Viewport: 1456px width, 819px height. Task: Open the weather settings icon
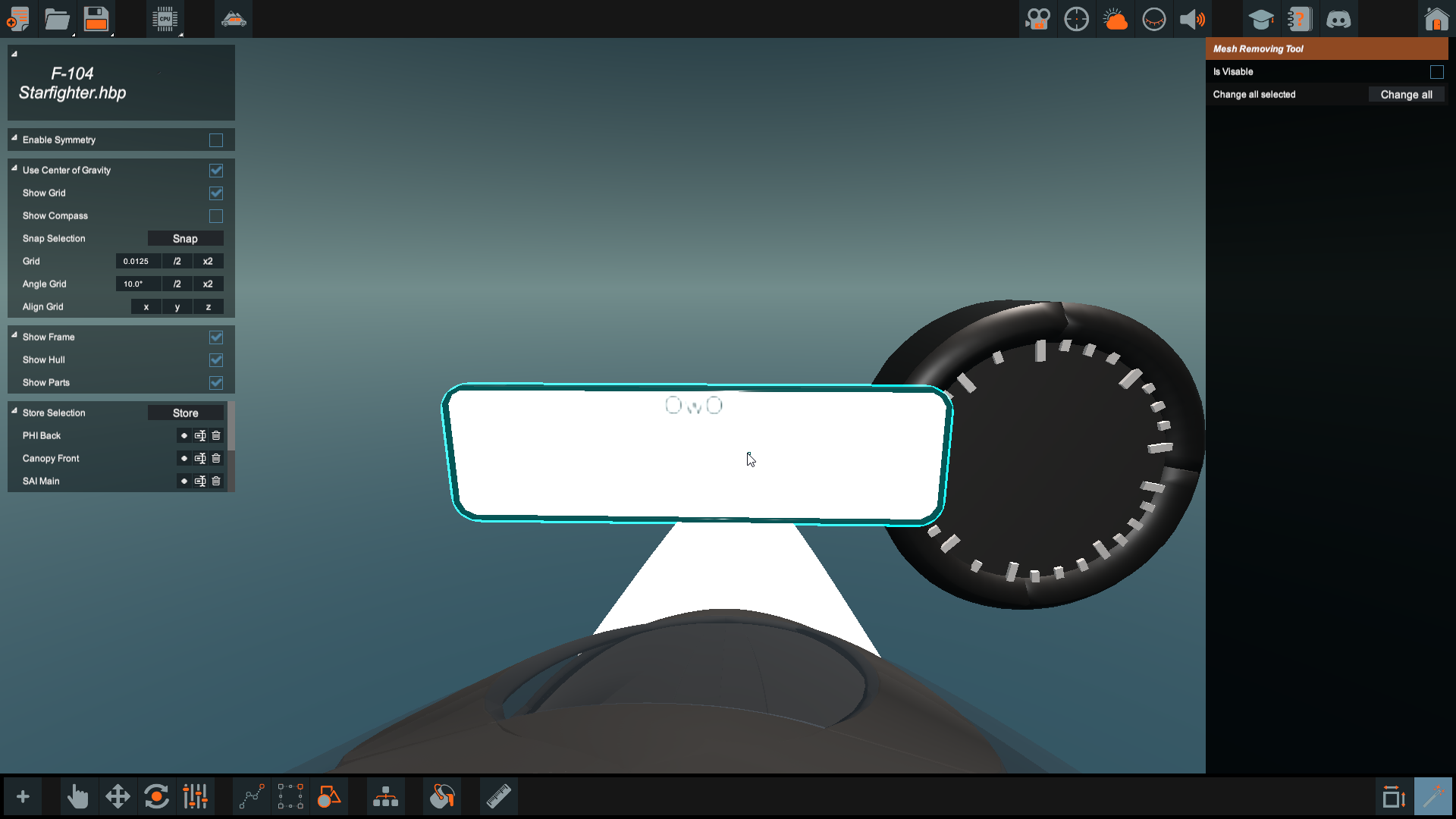(x=1115, y=19)
